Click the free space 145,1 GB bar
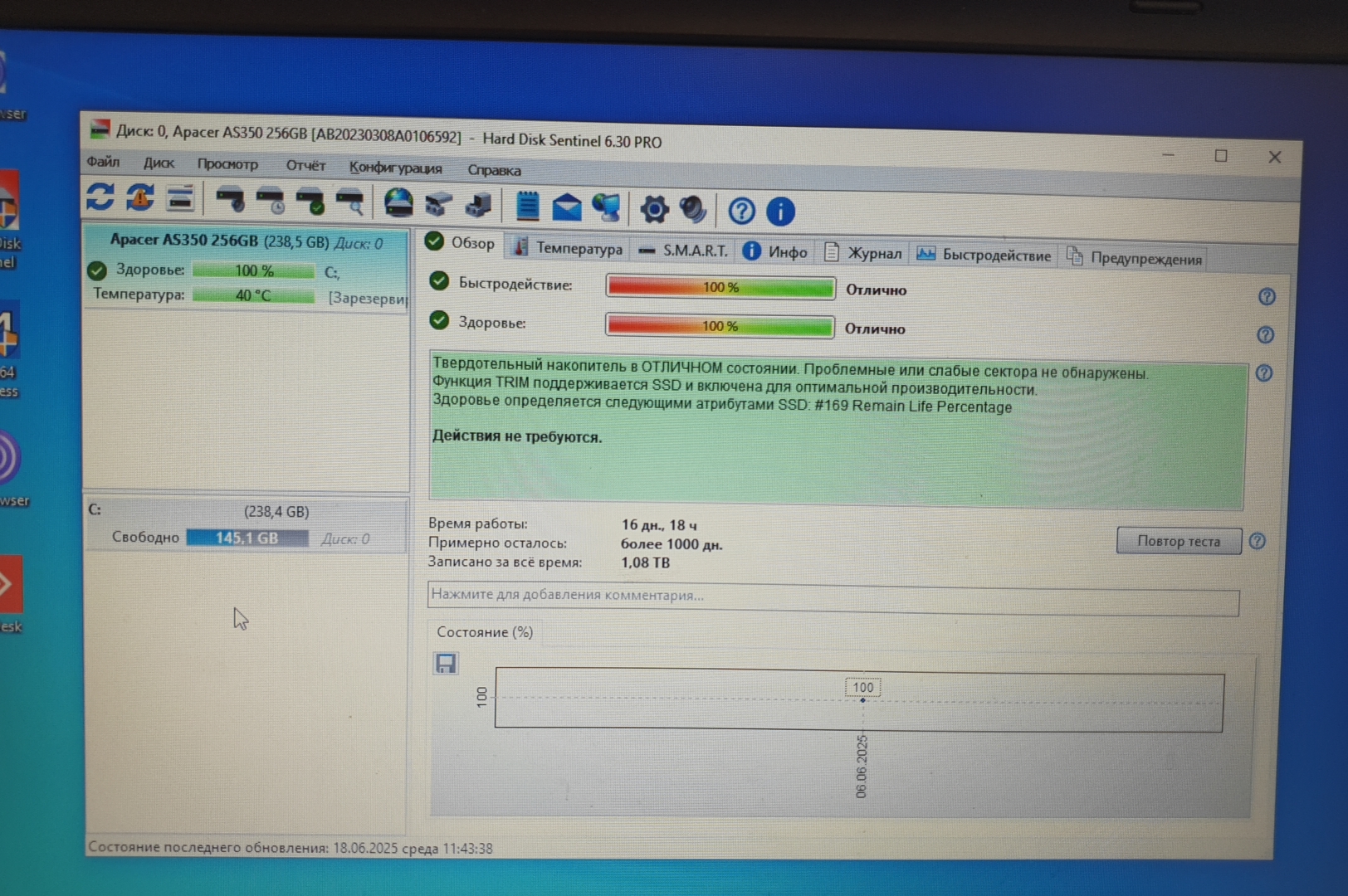 pos(247,538)
